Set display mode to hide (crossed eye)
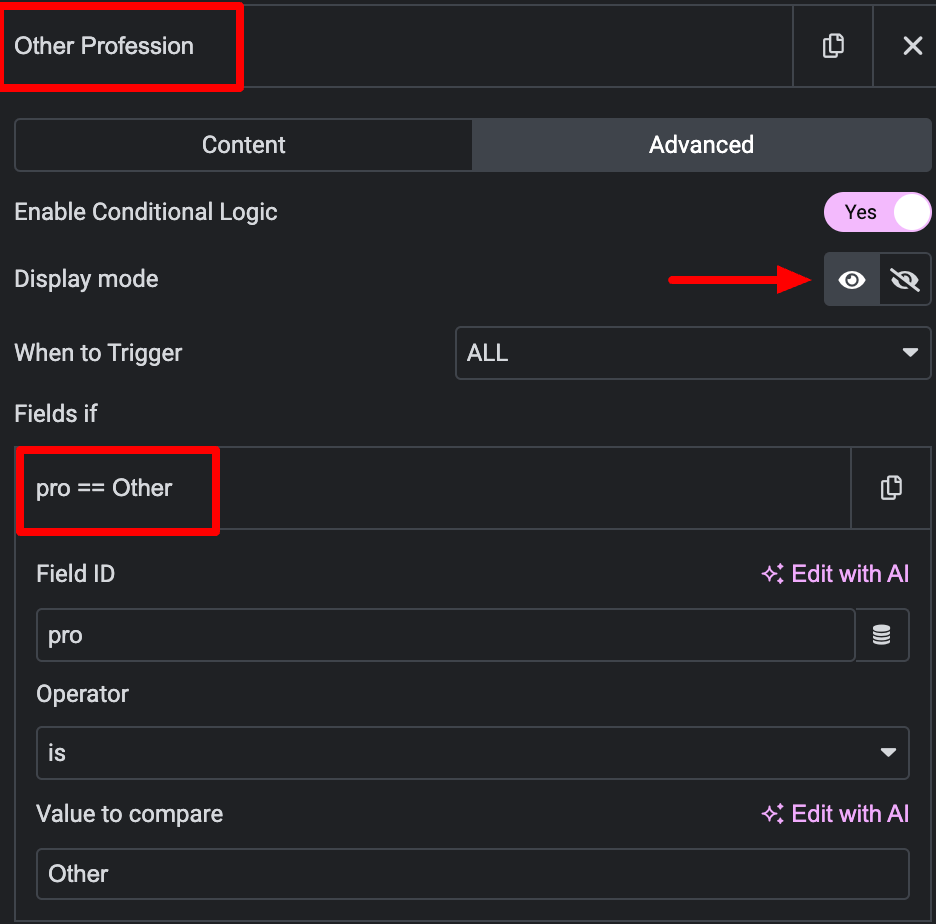The width and height of the screenshot is (936, 924). pyautogui.click(x=904, y=279)
